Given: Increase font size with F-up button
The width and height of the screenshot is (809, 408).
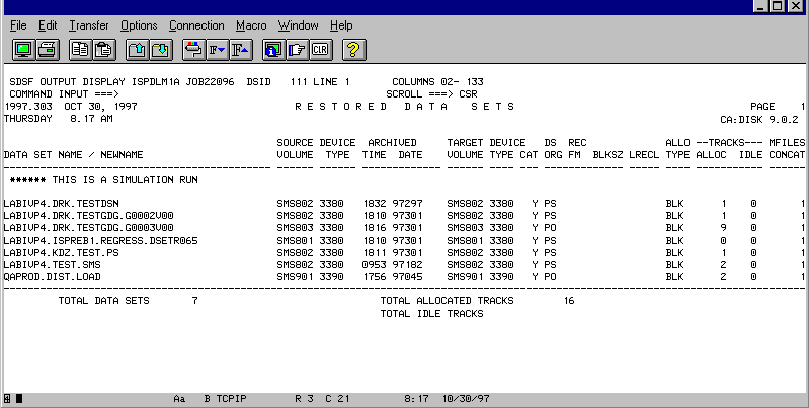Looking at the screenshot, I should pyautogui.click(x=239, y=48).
